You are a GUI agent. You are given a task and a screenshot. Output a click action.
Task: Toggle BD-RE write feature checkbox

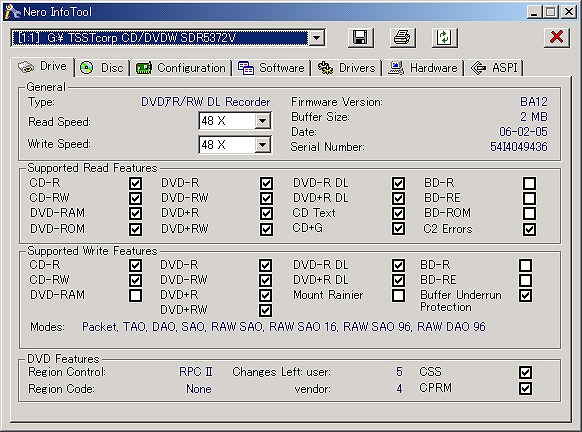[526, 280]
